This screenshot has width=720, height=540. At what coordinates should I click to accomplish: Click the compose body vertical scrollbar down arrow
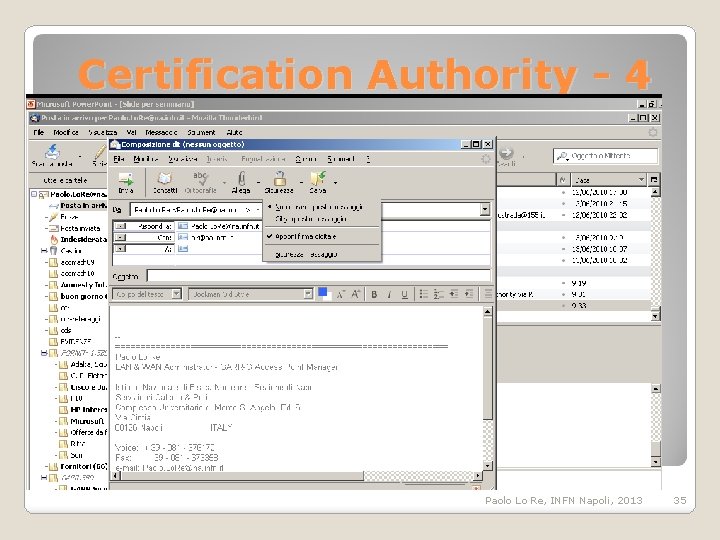(x=488, y=466)
